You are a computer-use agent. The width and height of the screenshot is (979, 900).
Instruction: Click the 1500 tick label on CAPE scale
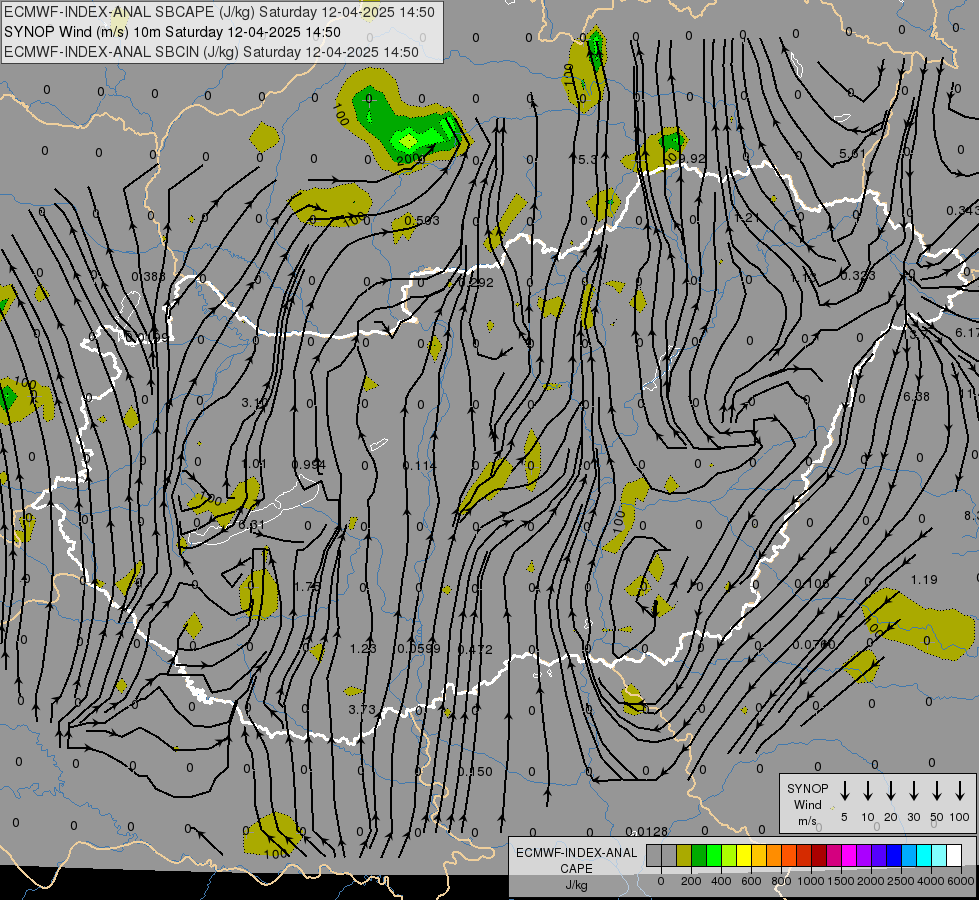click(841, 881)
